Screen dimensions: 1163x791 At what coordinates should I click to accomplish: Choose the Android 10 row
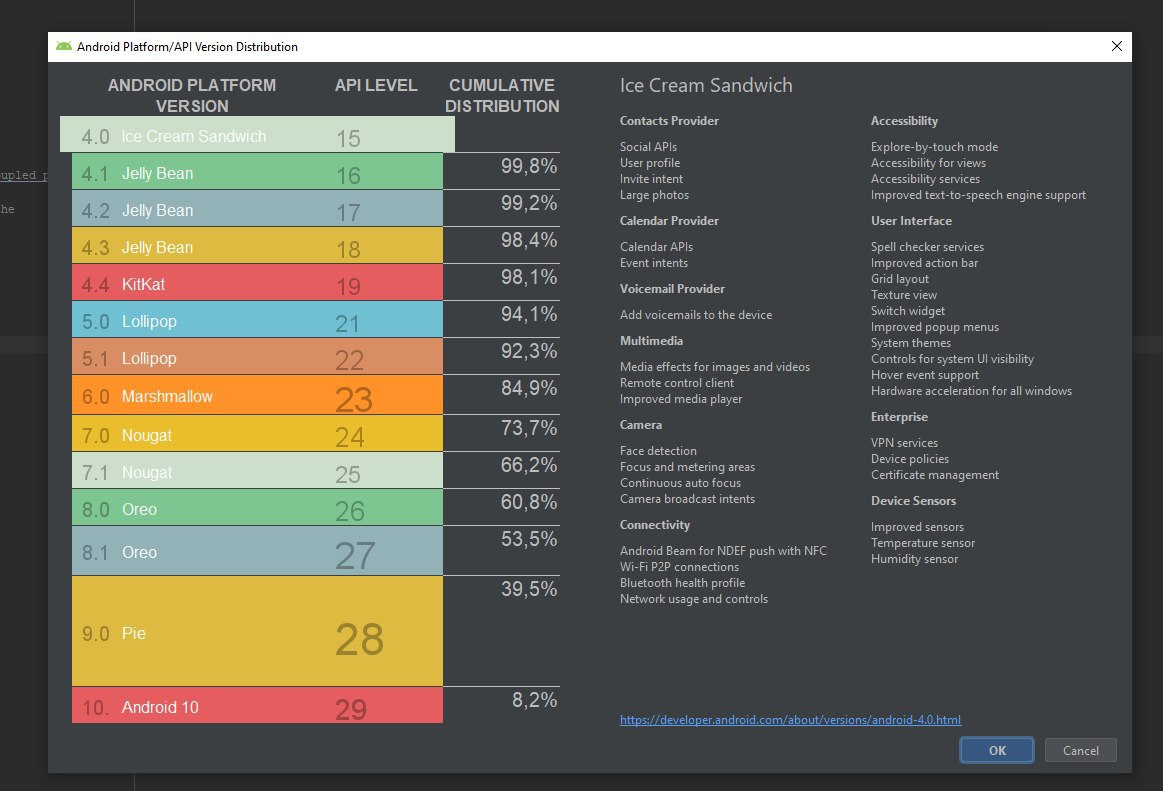click(x=257, y=706)
